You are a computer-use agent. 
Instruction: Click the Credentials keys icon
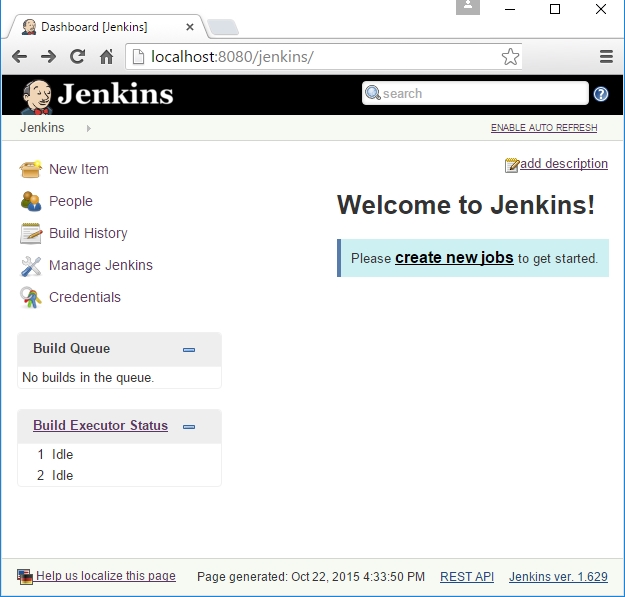click(30, 298)
